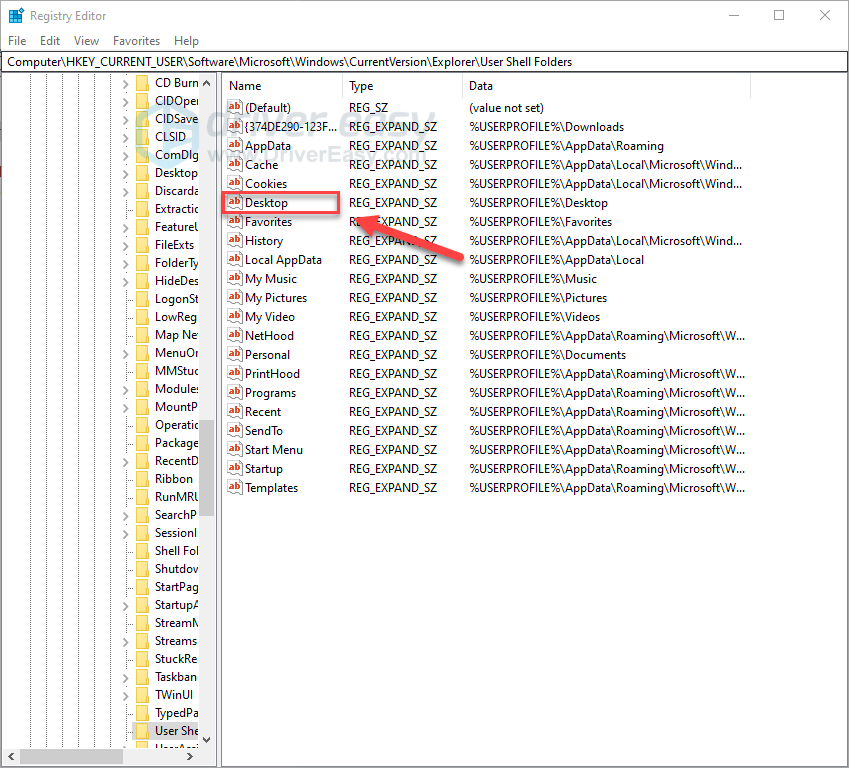Expand the Streams key node
The width and height of the screenshot is (849, 768).
[125, 642]
